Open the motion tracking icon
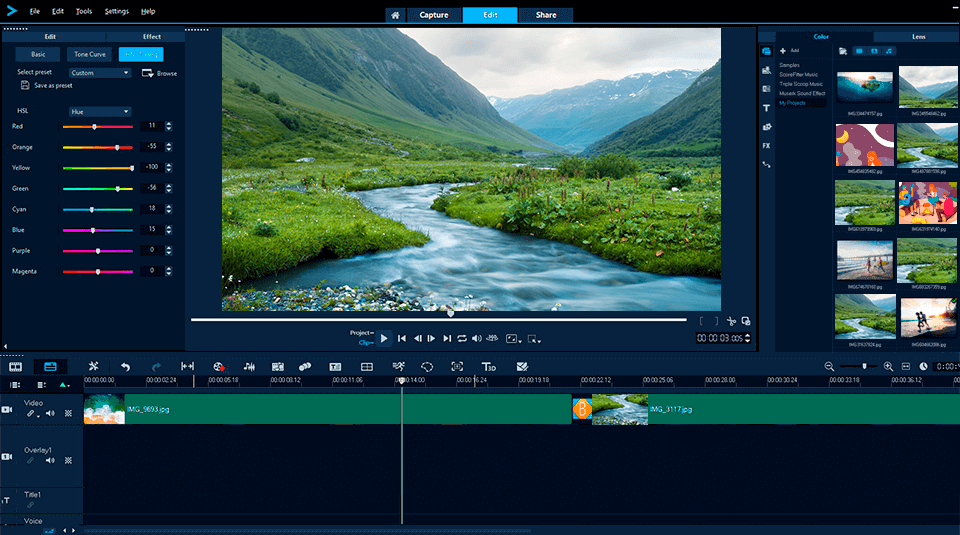Image resolution: width=960 pixels, height=535 pixels. pos(305,367)
